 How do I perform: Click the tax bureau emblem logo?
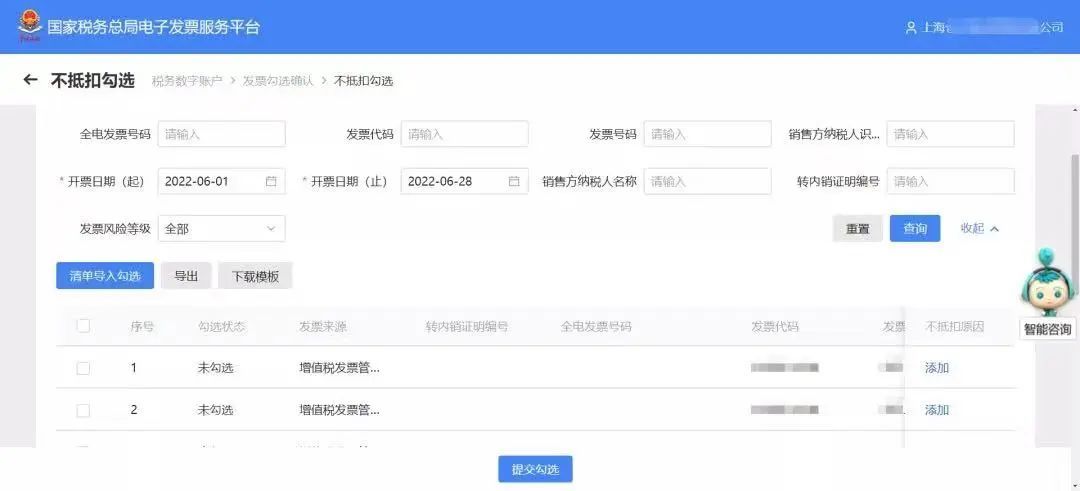[30, 27]
